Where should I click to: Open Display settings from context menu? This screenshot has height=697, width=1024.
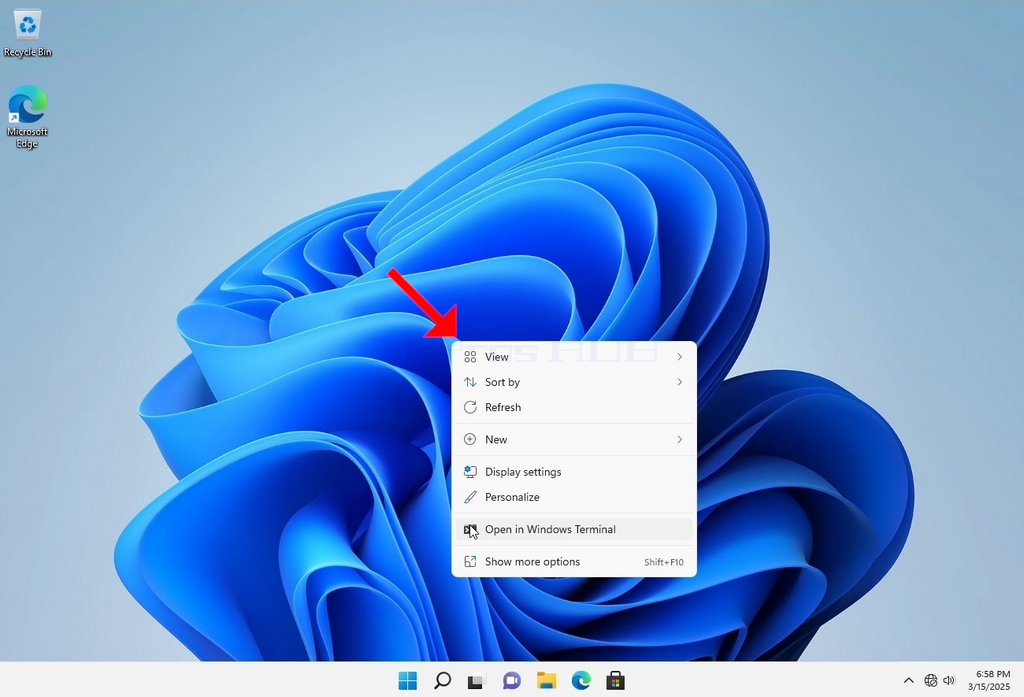point(574,472)
